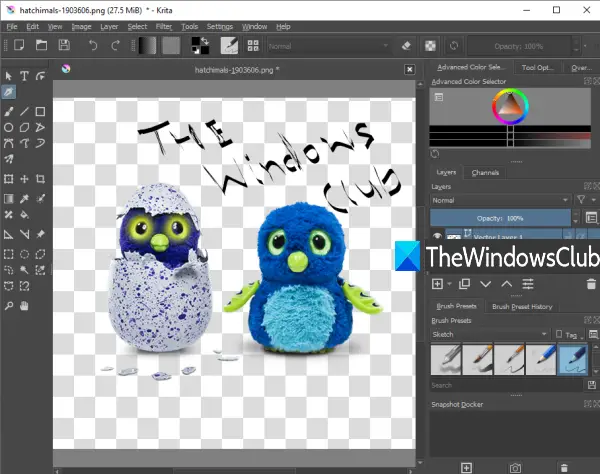Open the Layer menu

(109, 26)
